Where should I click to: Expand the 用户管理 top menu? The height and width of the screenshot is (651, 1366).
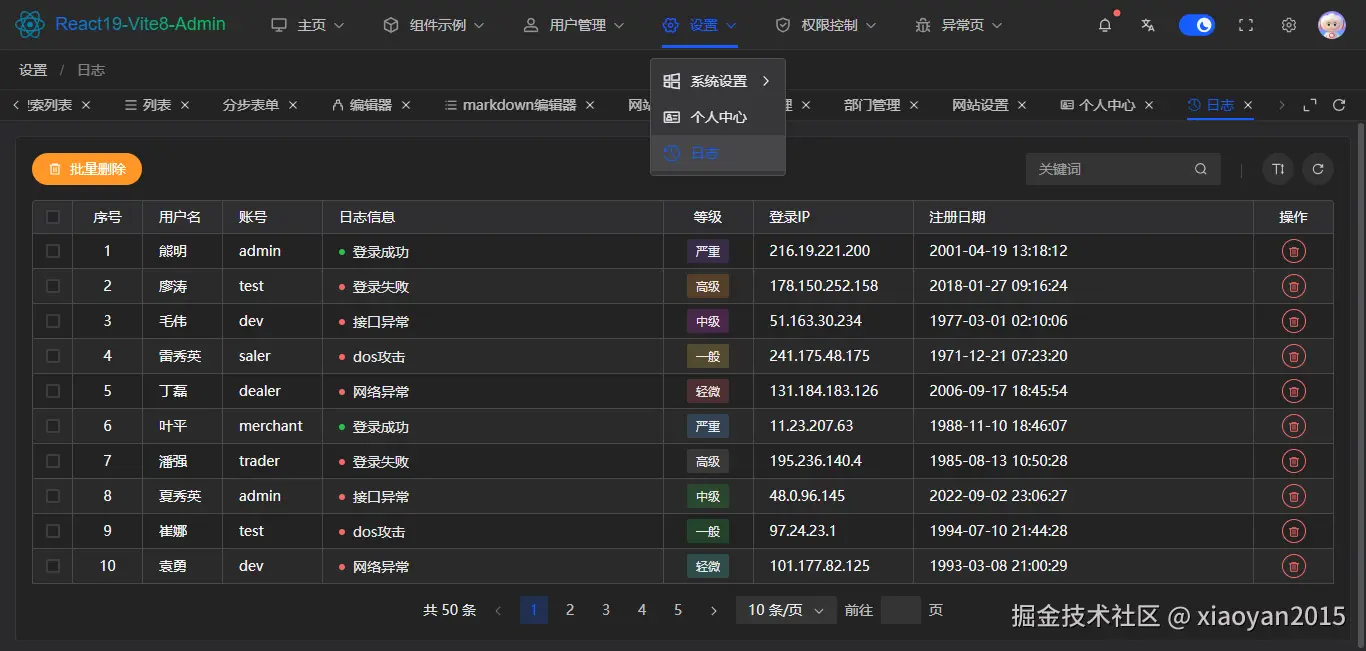point(574,25)
